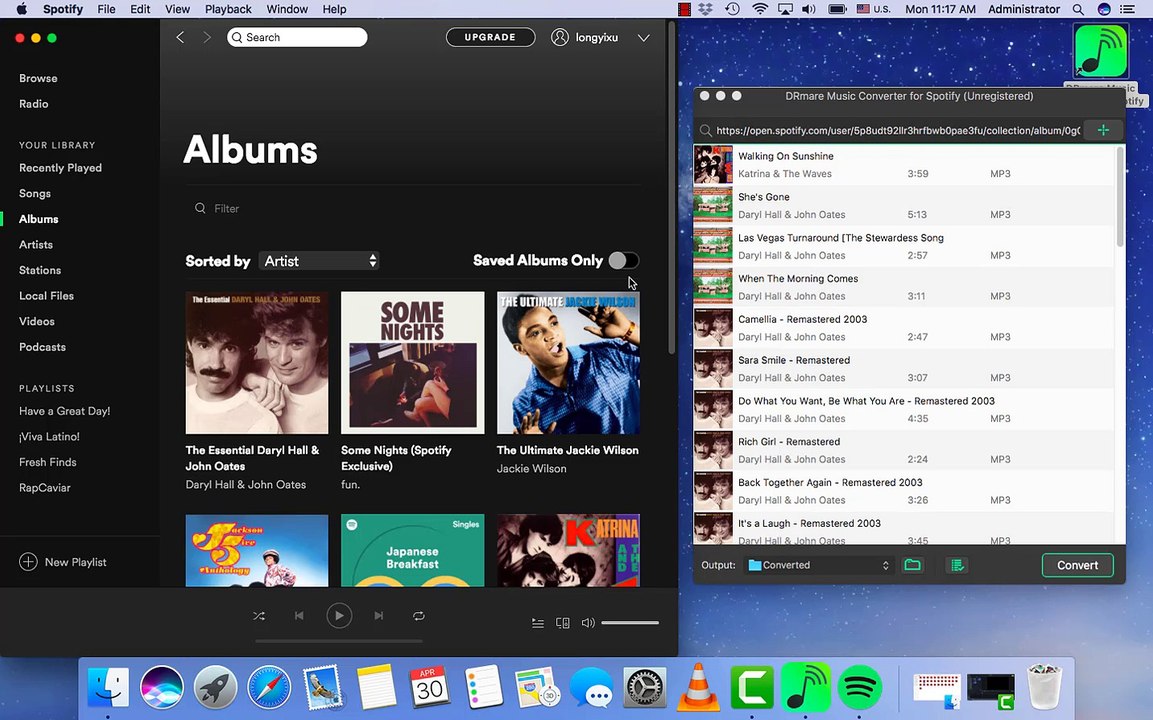Select the Rich Girl - Remastered track
Viewport: 1153px width, 720px height.
coord(904,450)
